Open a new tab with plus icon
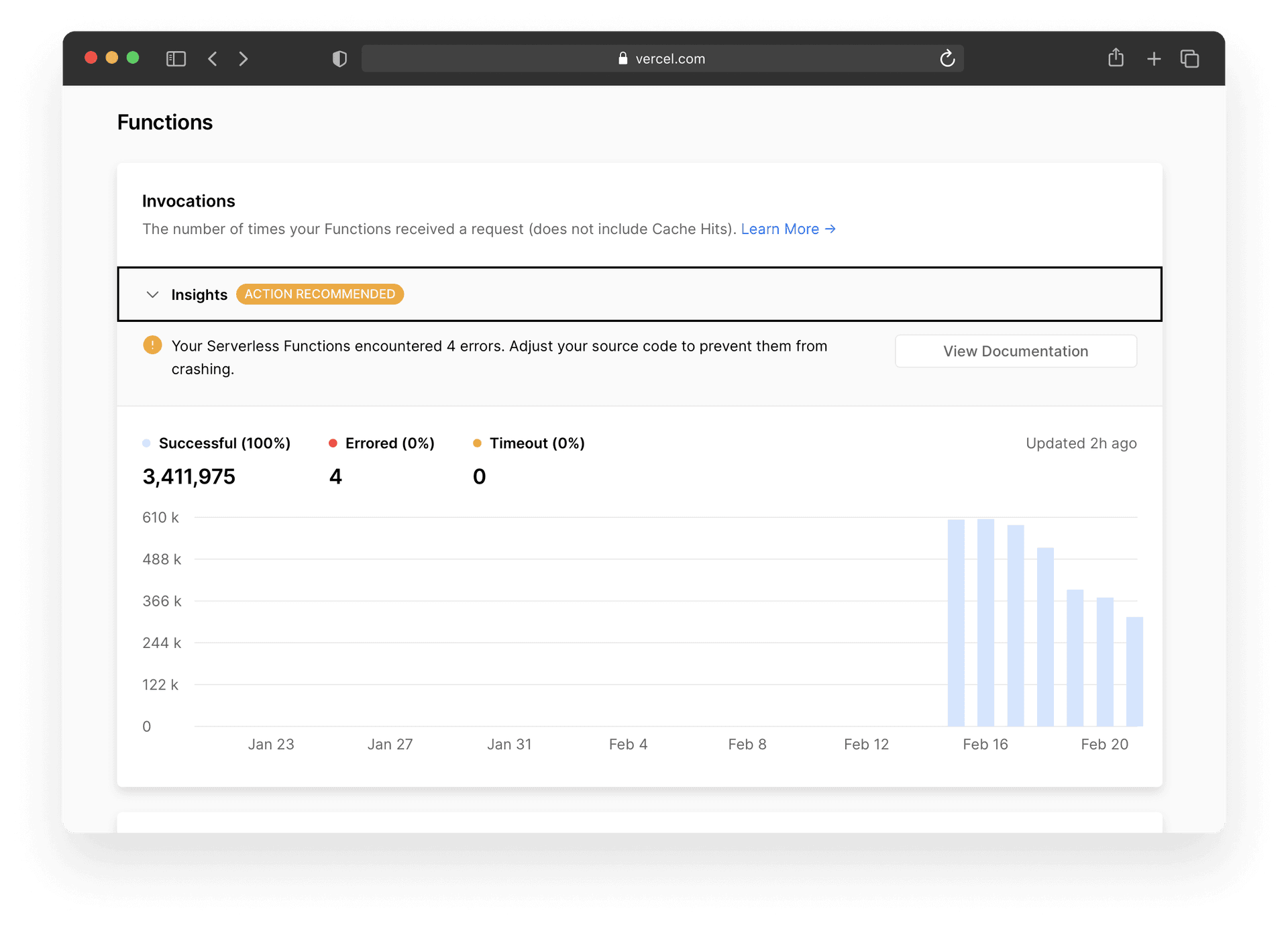1288x927 pixels. [1154, 59]
